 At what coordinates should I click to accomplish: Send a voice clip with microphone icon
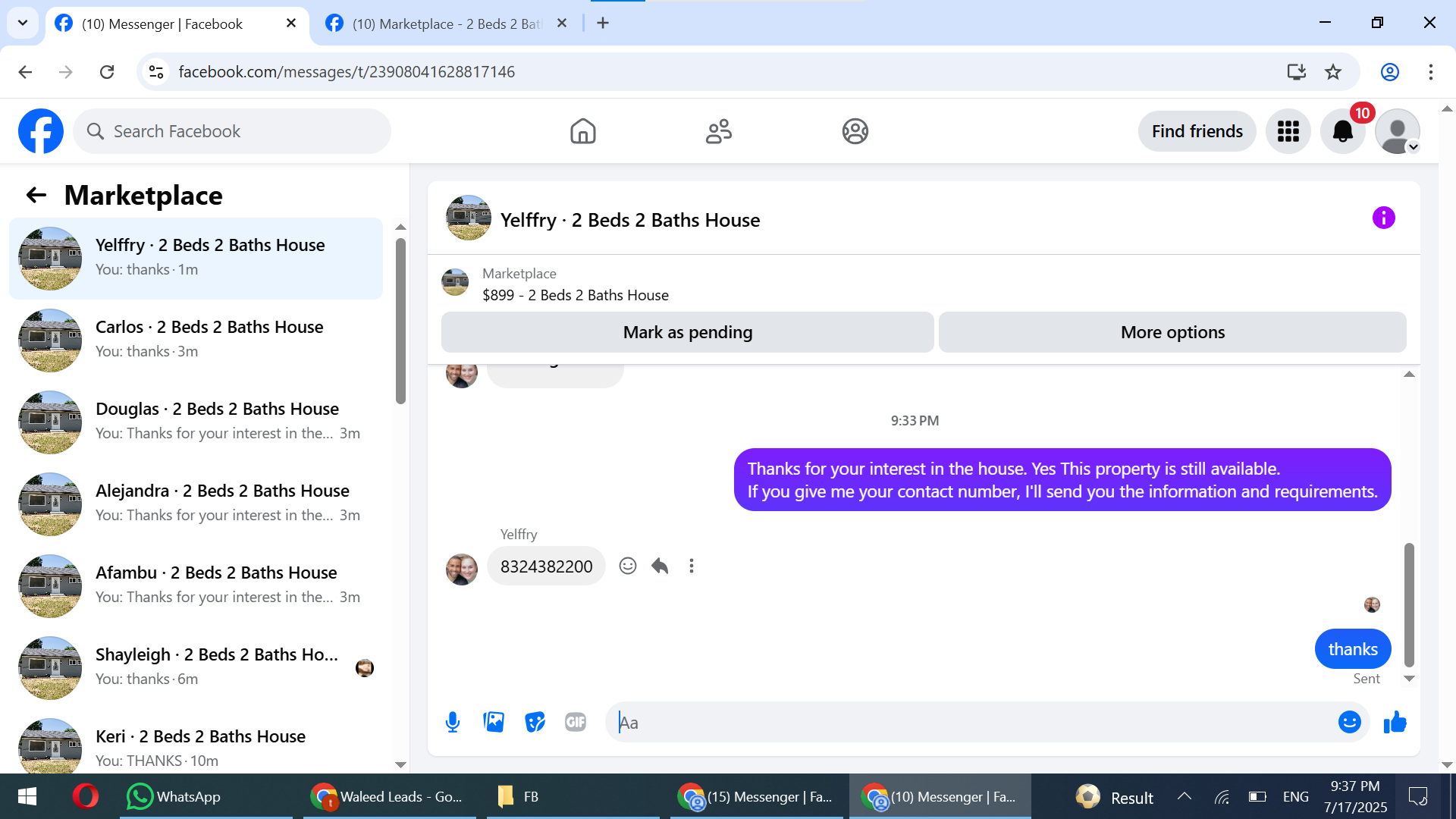pyautogui.click(x=453, y=722)
